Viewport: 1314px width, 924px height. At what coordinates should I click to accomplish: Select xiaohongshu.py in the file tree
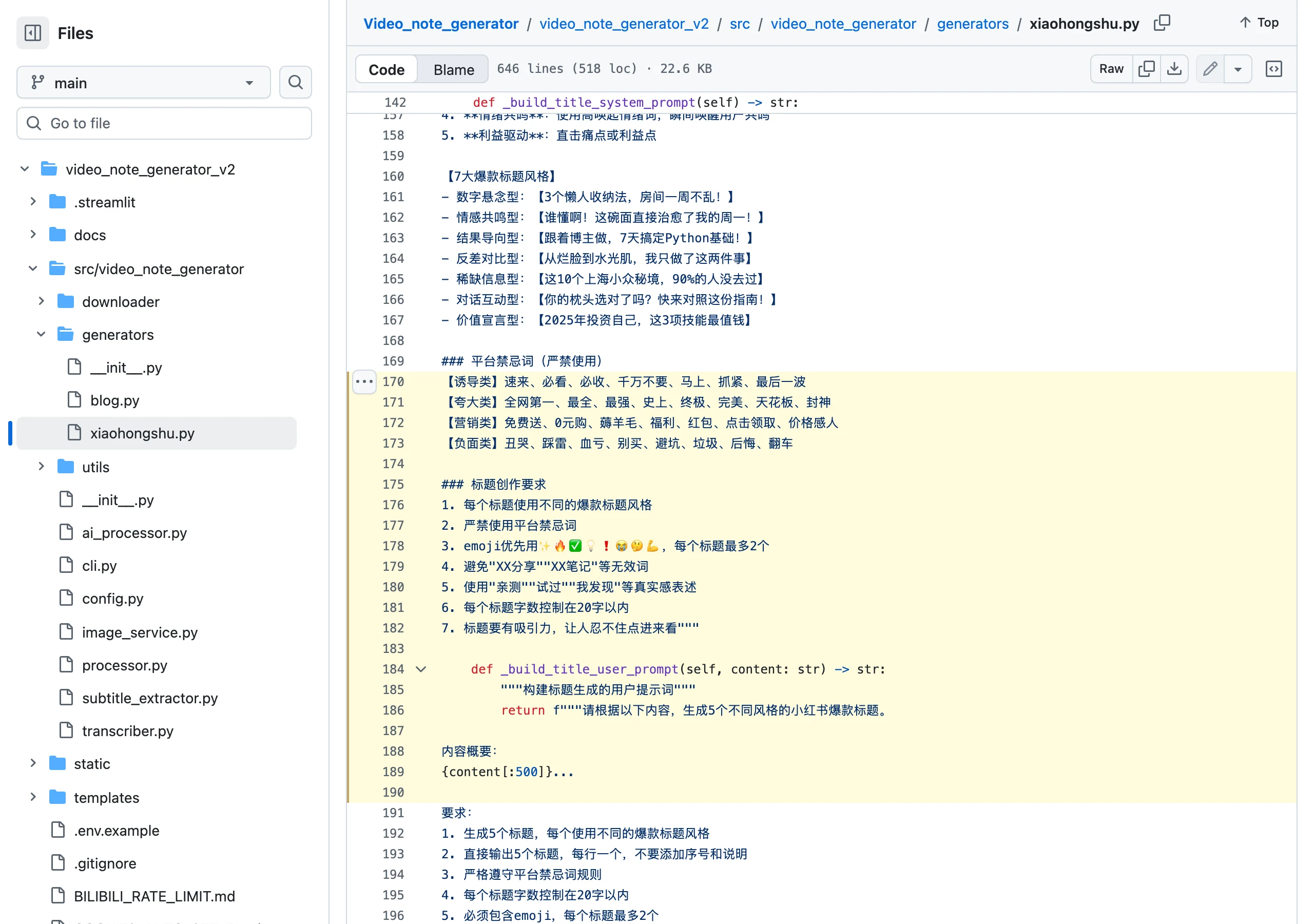coord(156,433)
